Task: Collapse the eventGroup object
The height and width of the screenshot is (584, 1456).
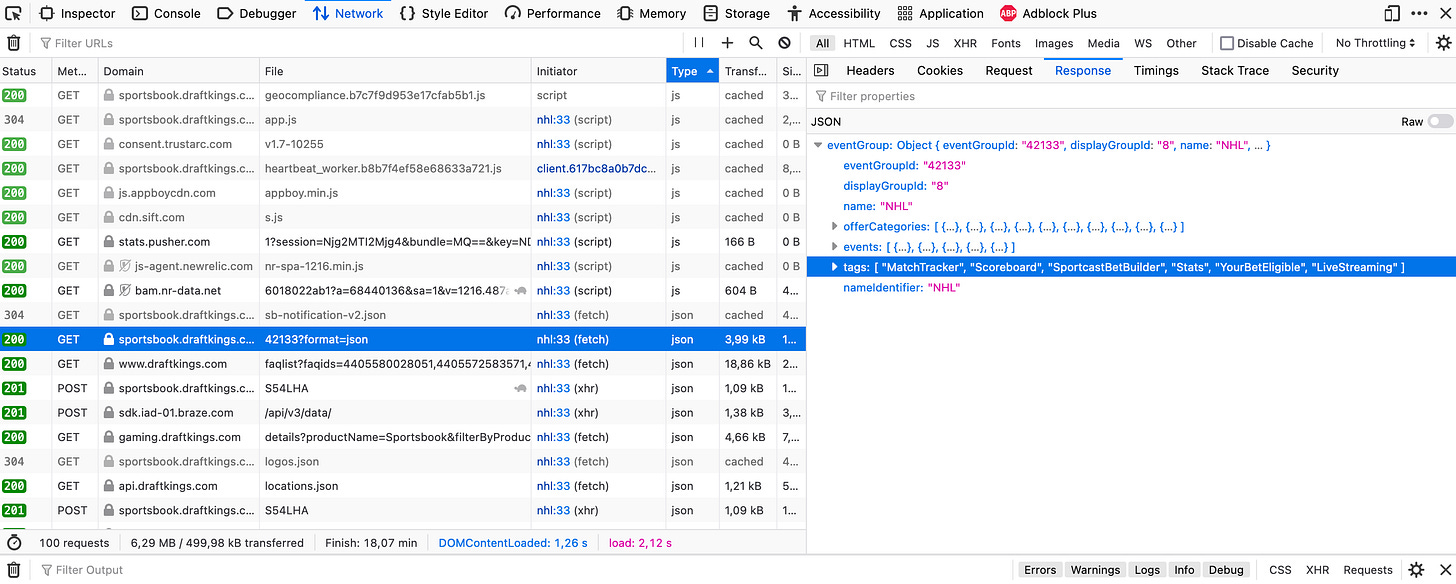Action: (x=818, y=145)
